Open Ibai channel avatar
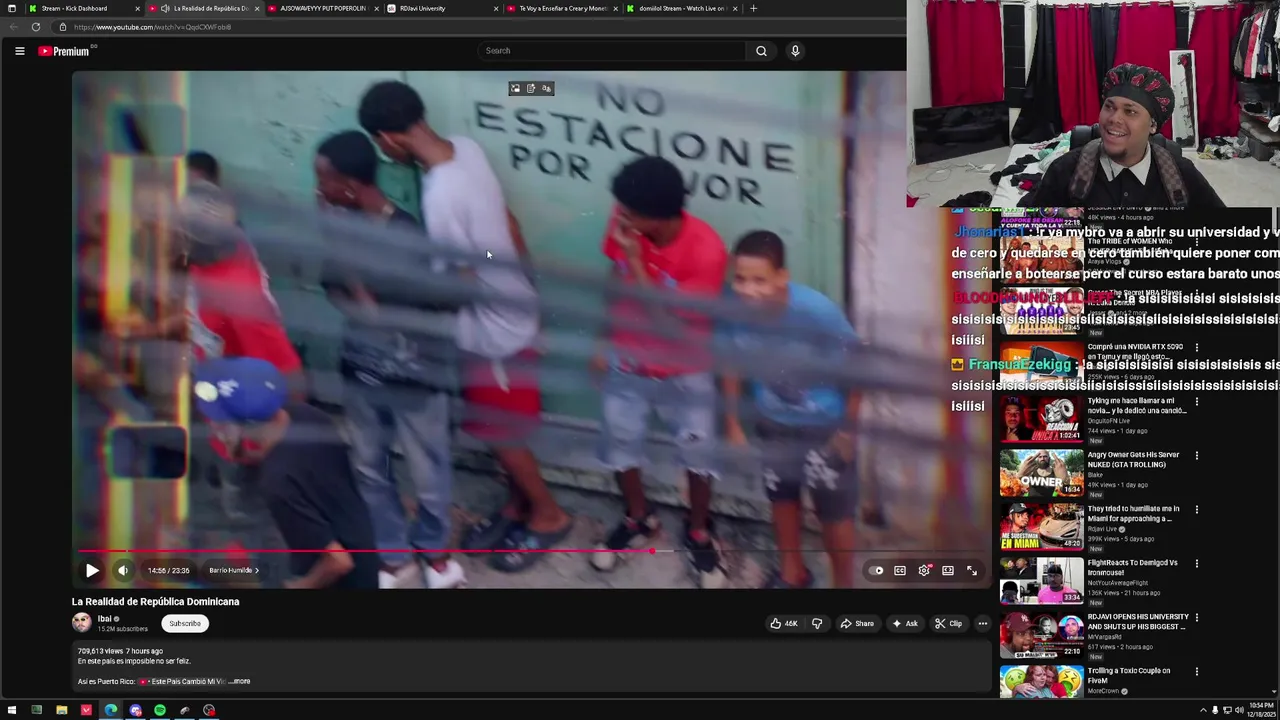Image resolution: width=1280 pixels, height=720 pixels. pyautogui.click(x=81, y=622)
